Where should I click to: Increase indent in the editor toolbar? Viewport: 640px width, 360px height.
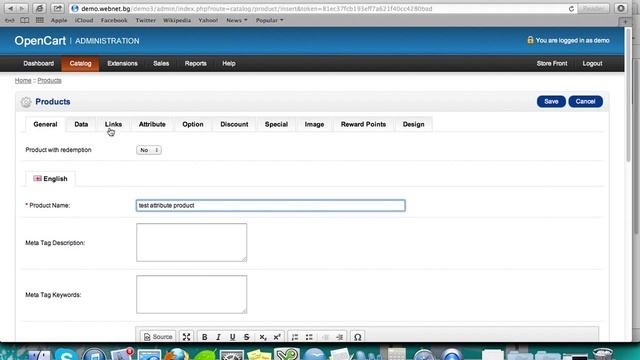(x=340, y=337)
